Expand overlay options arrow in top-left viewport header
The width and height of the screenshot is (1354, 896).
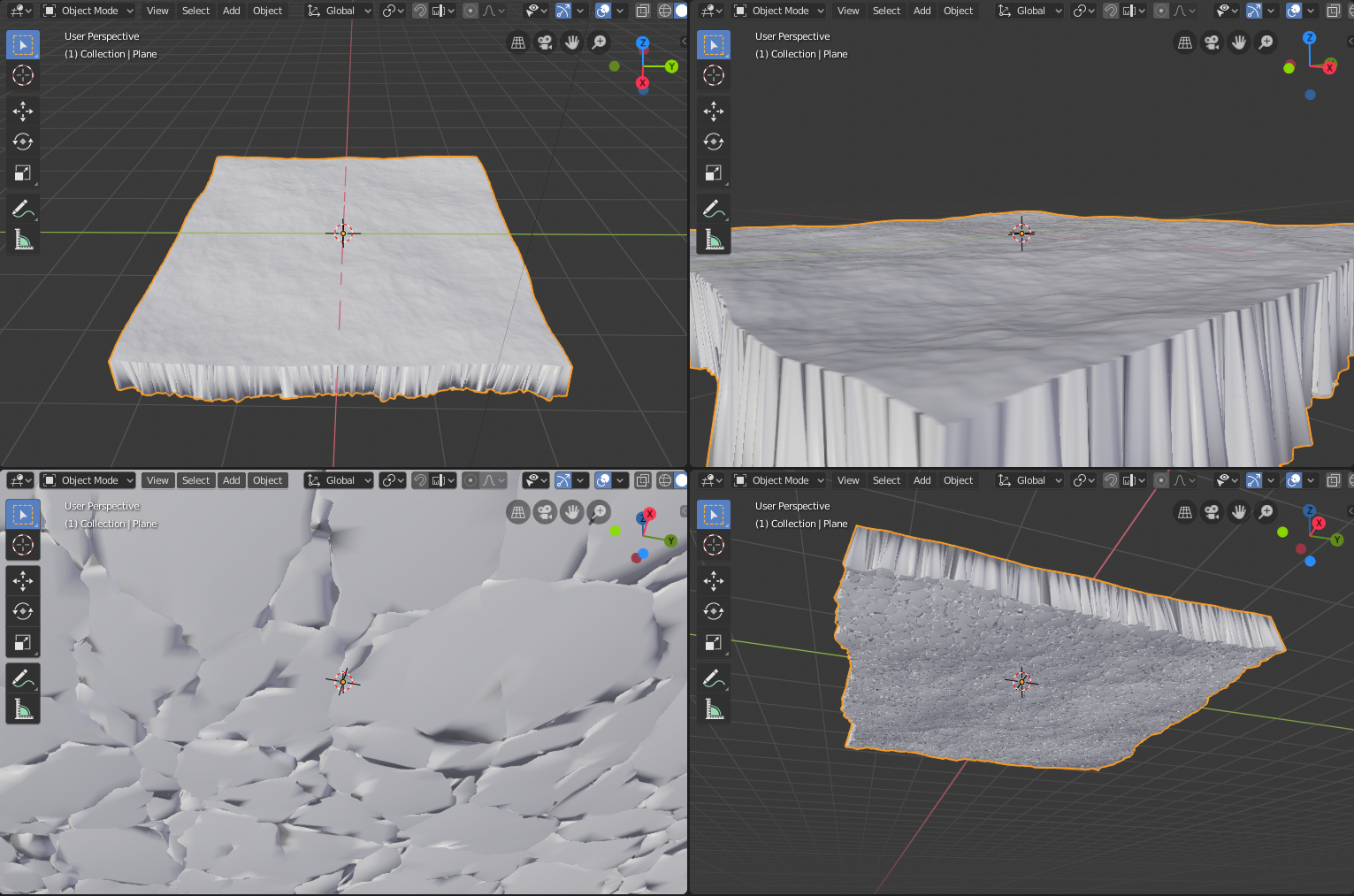coord(620,11)
